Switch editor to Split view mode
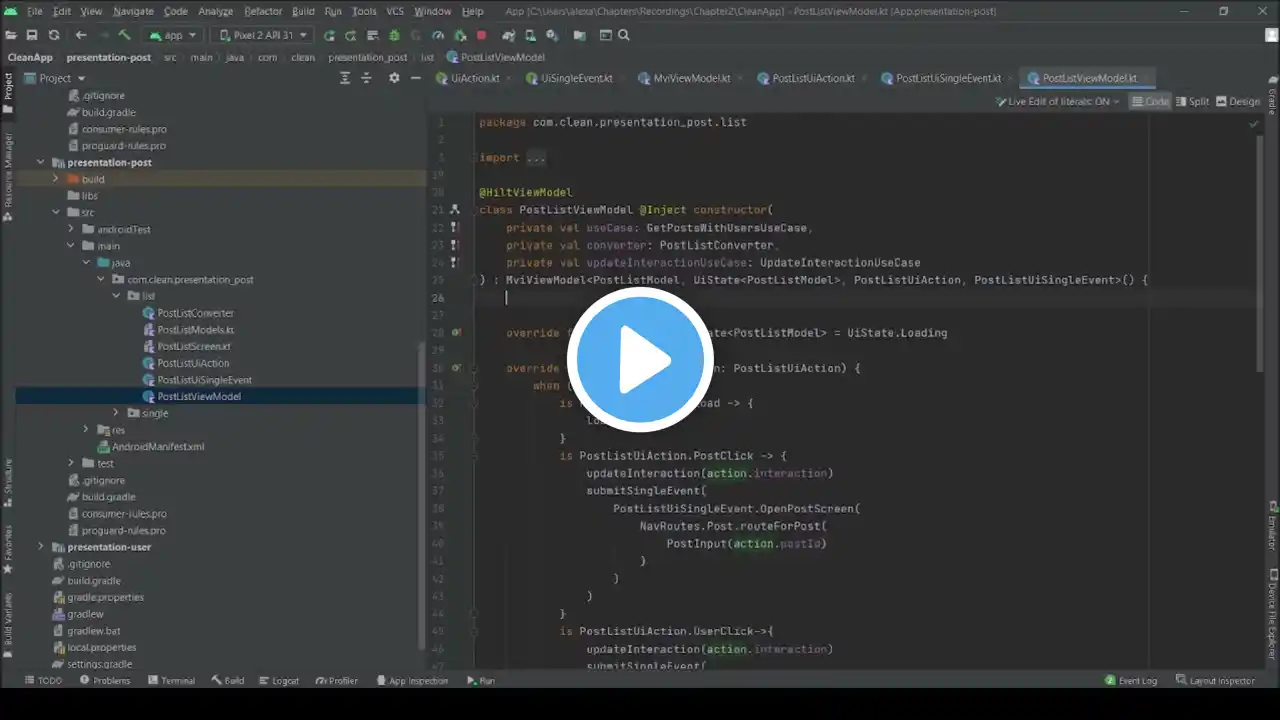The width and height of the screenshot is (1280, 720). 1192,101
